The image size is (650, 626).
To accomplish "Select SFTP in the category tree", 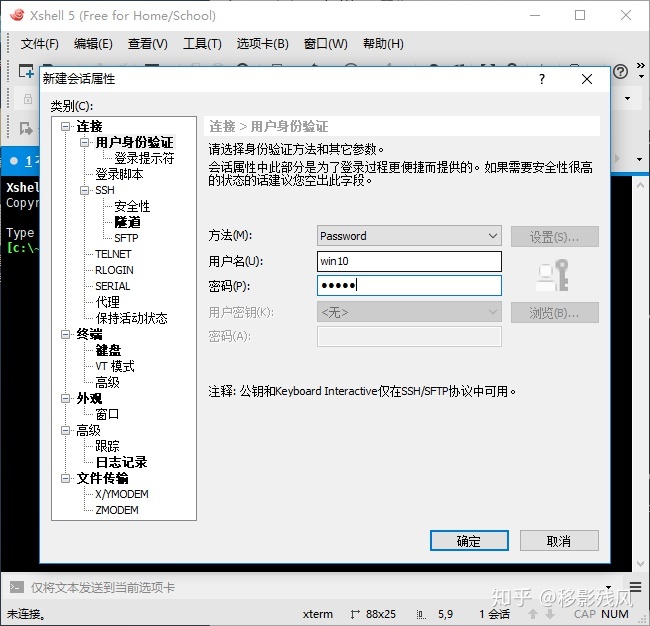I will pyautogui.click(x=126, y=238).
